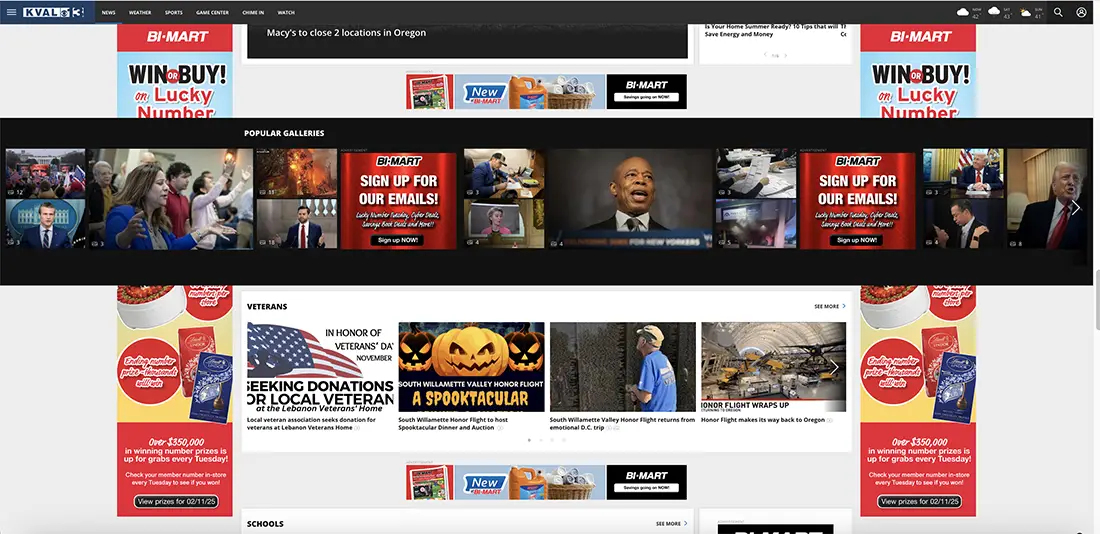This screenshot has width=1100, height=534.
Task: Open the user account profile icon
Action: [x=1081, y=12]
